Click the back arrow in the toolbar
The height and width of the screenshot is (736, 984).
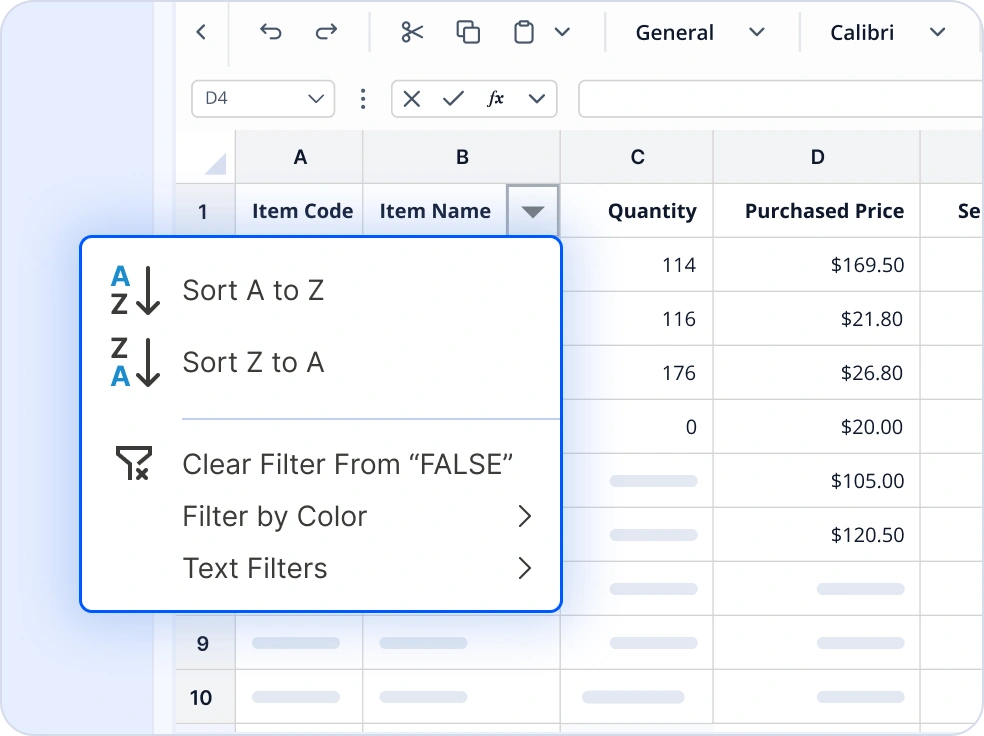200,31
